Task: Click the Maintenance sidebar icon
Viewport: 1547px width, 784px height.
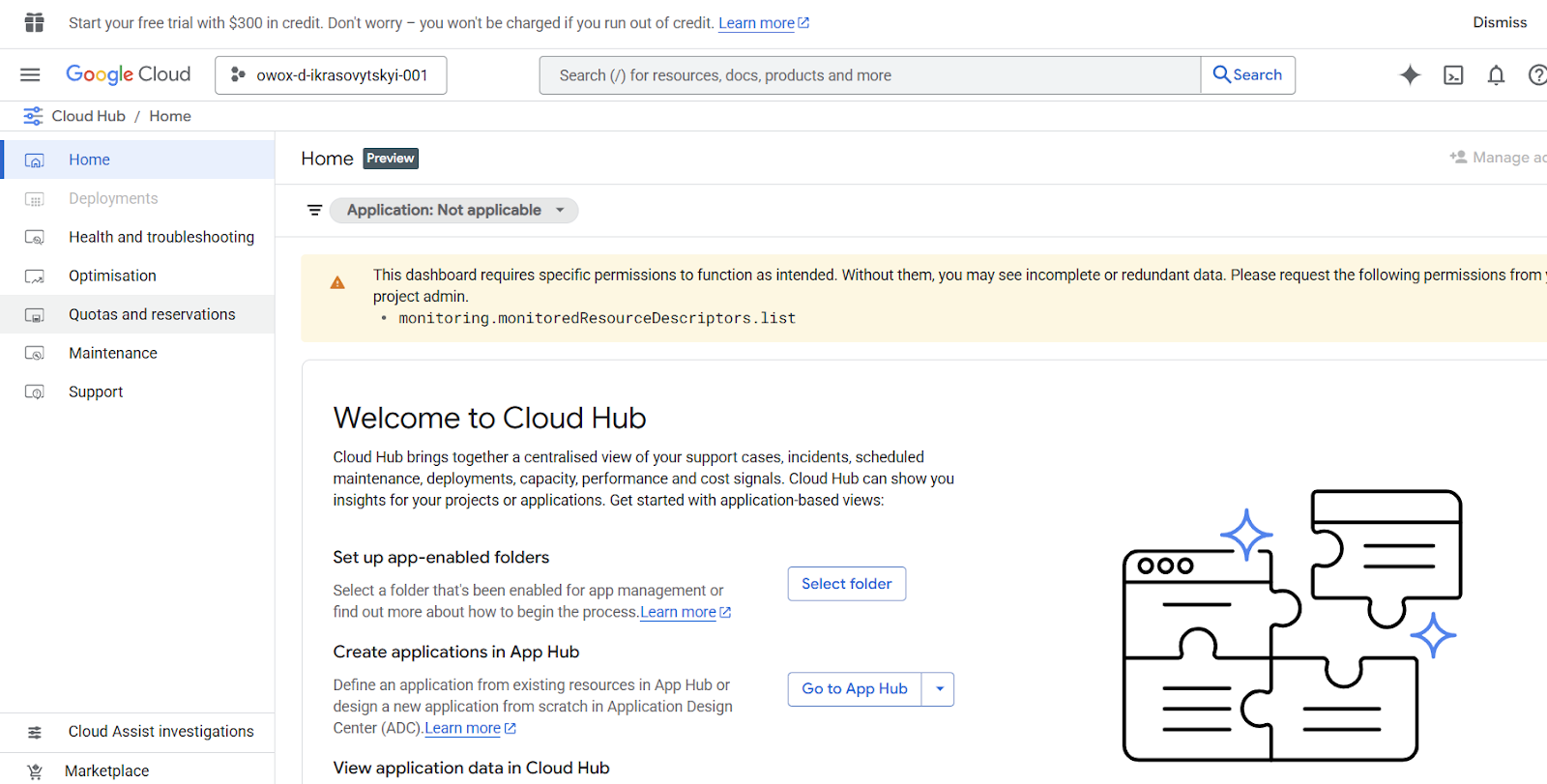Action: 34,353
